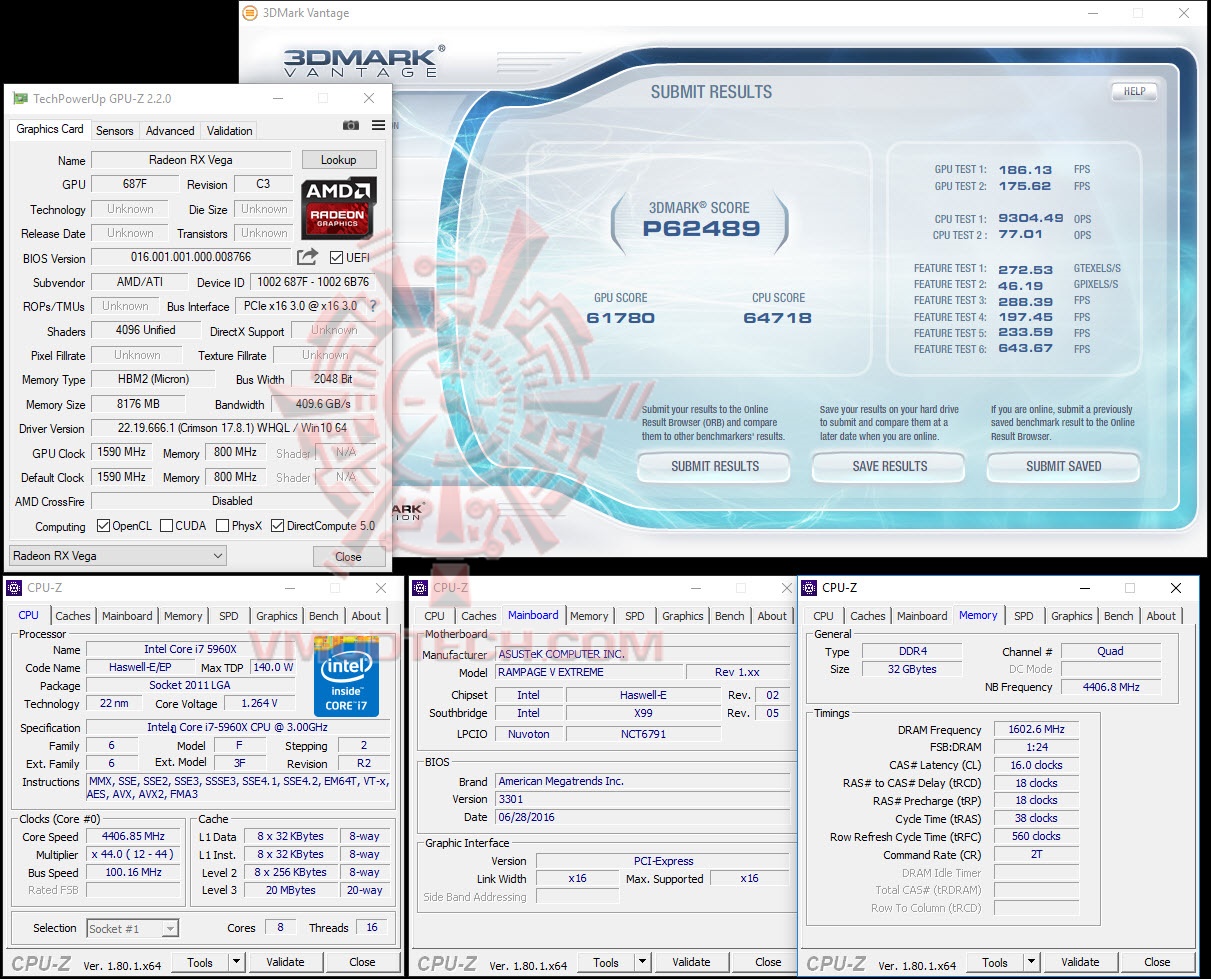Click the Core Speed value 4406.85 MHz
Screen dimensions: 1211x979
135,837
